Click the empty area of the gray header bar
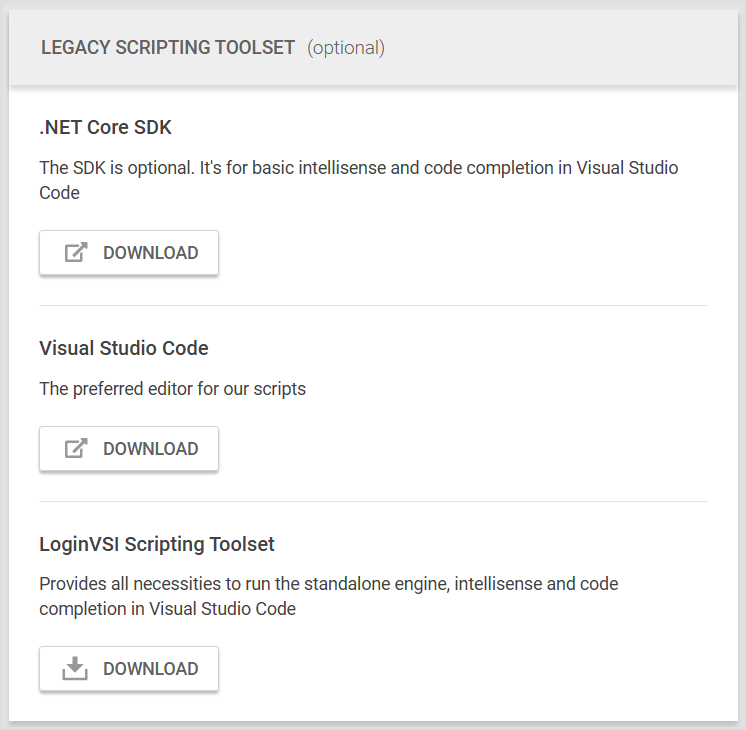The image size is (746, 730). [x=560, y=48]
